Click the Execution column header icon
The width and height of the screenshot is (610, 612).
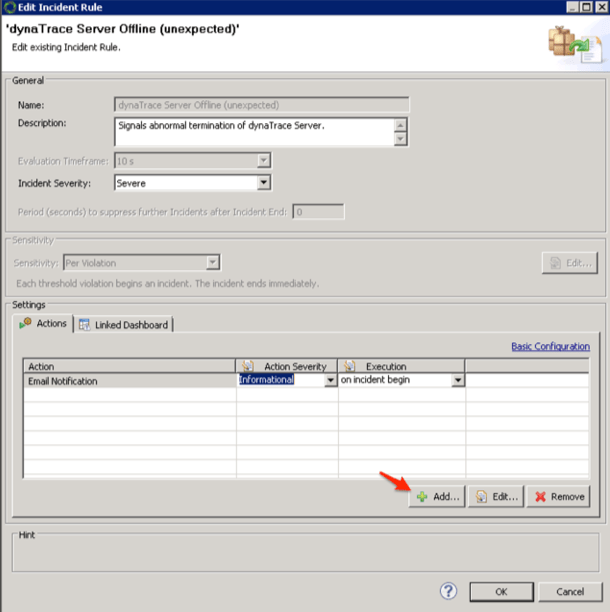[349, 367]
